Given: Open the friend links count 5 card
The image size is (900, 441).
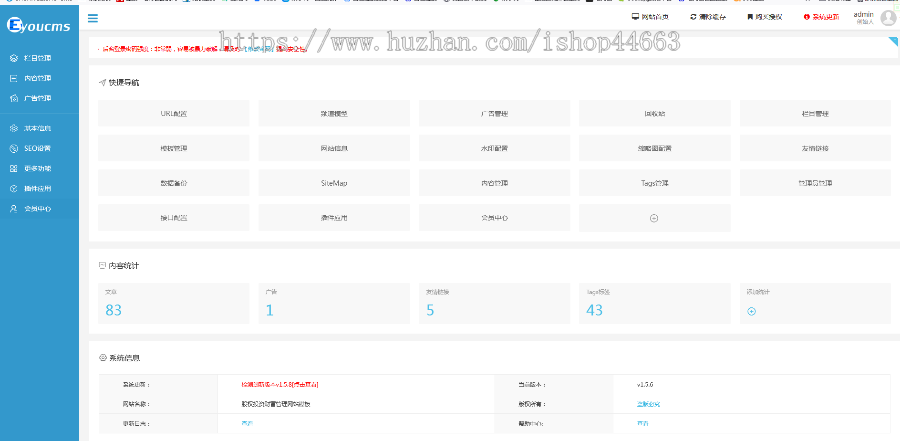Looking at the screenshot, I should [x=494, y=303].
